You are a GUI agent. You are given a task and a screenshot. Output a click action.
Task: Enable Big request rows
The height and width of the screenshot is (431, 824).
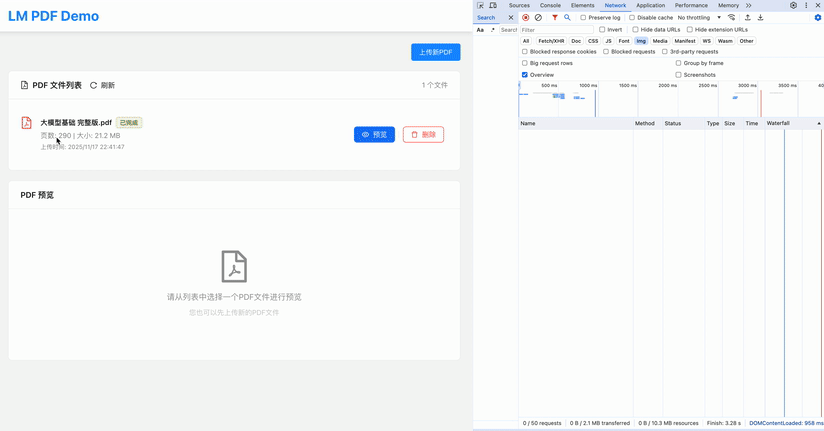pyautogui.click(x=524, y=63)
